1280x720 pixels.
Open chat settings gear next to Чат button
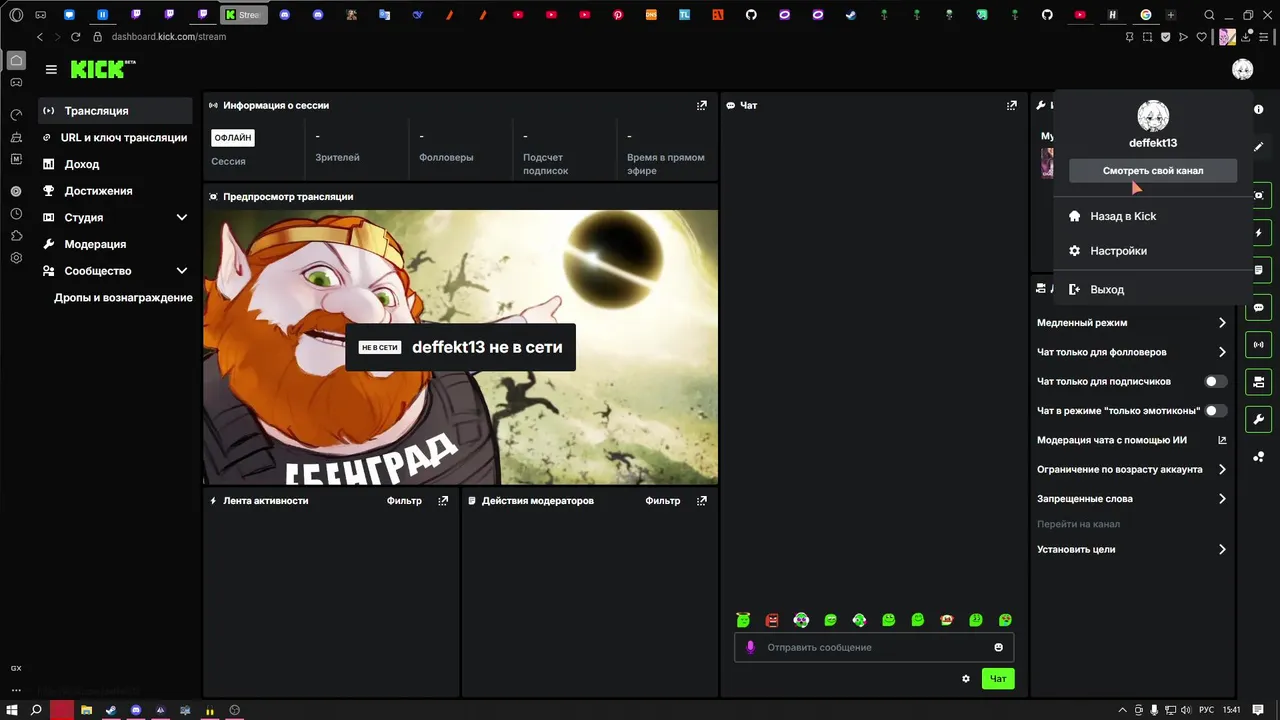pos(966,679)
